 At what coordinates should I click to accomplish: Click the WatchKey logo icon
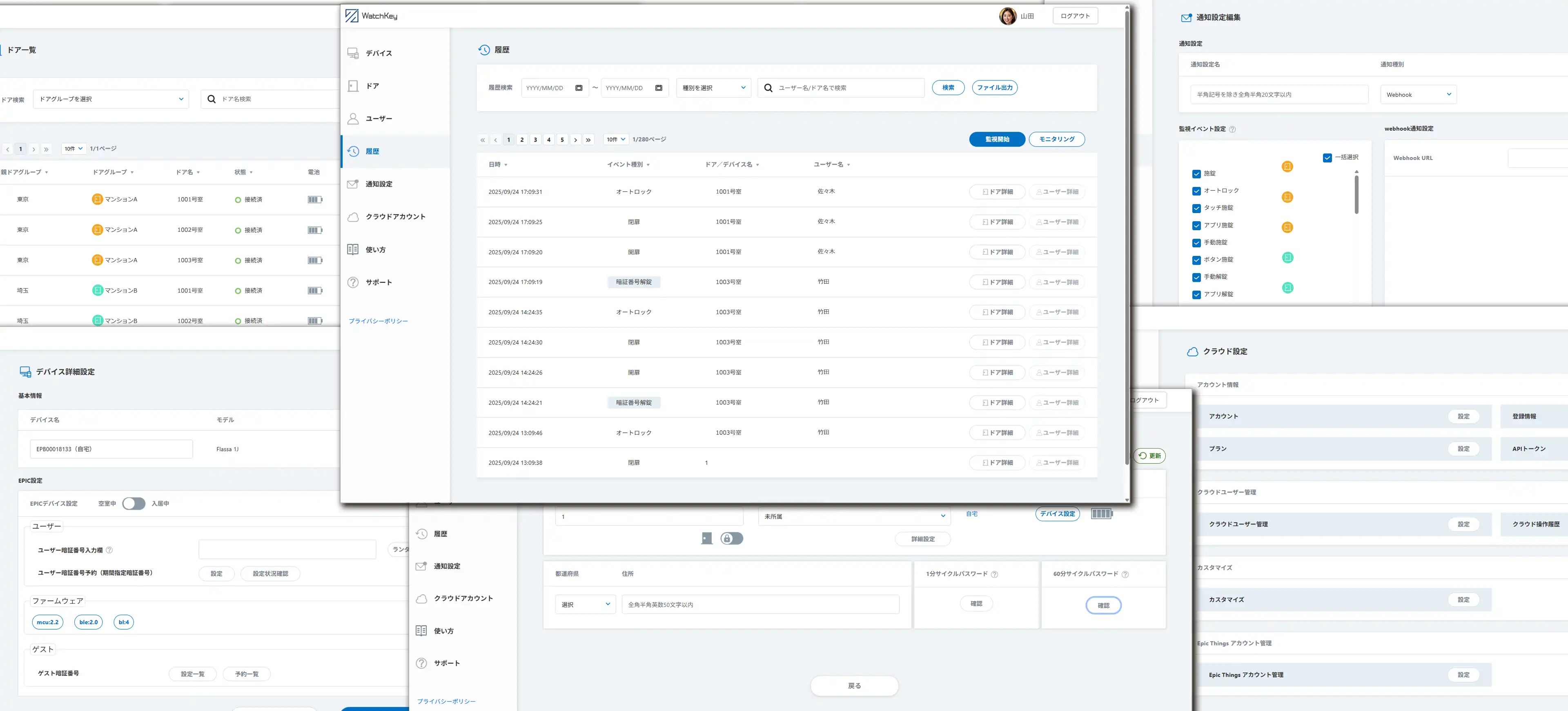pos(352,16)
